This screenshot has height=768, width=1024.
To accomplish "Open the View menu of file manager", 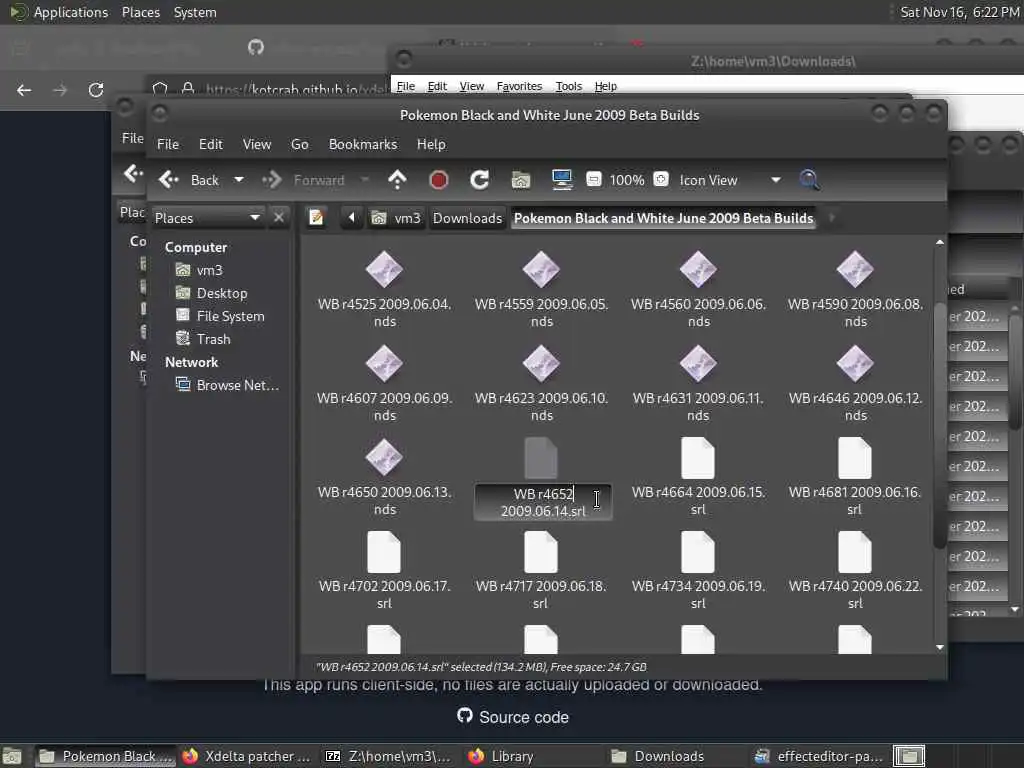I will (257, 144).
